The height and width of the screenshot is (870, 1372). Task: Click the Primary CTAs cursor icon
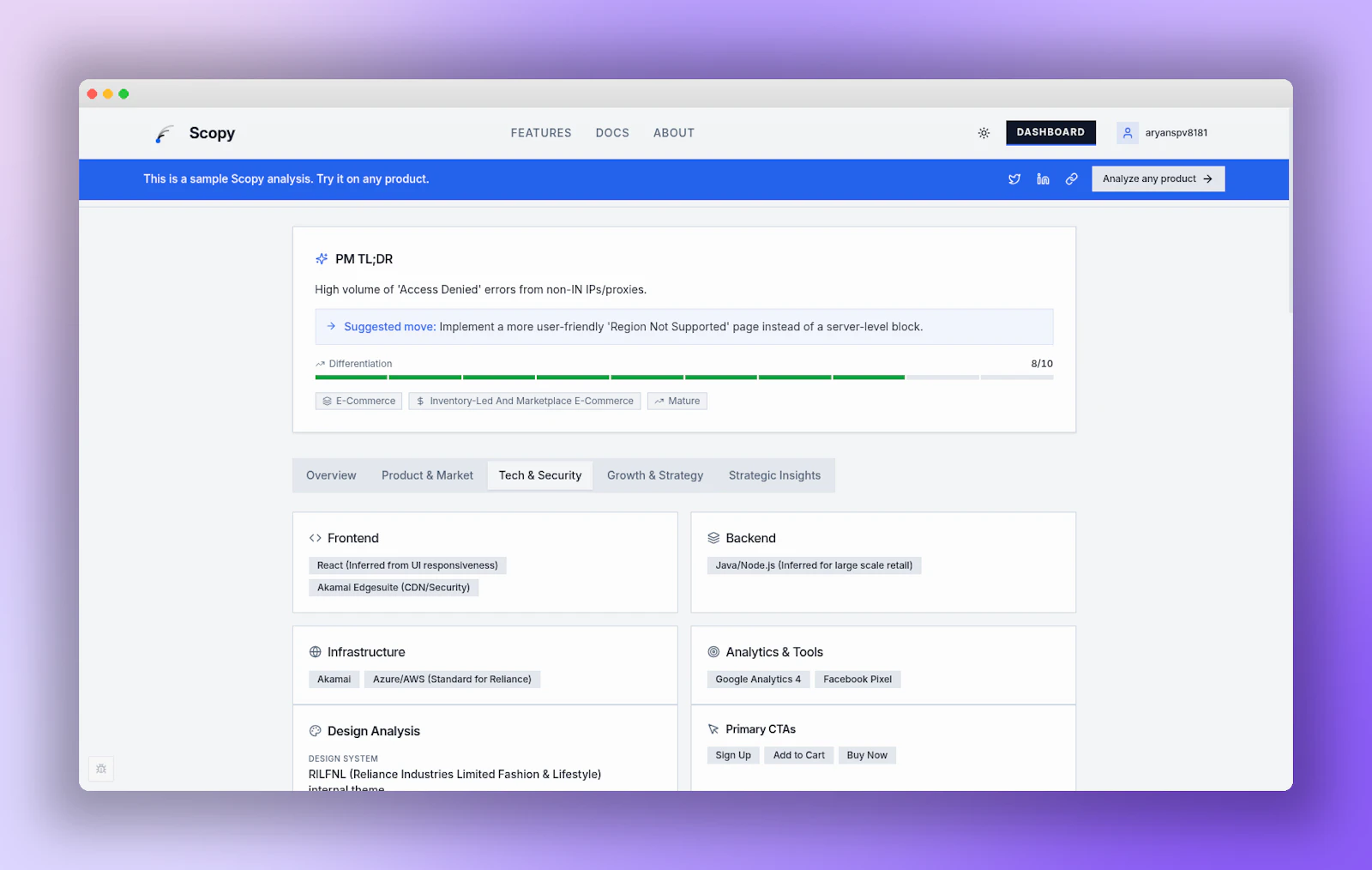[713, 729]
